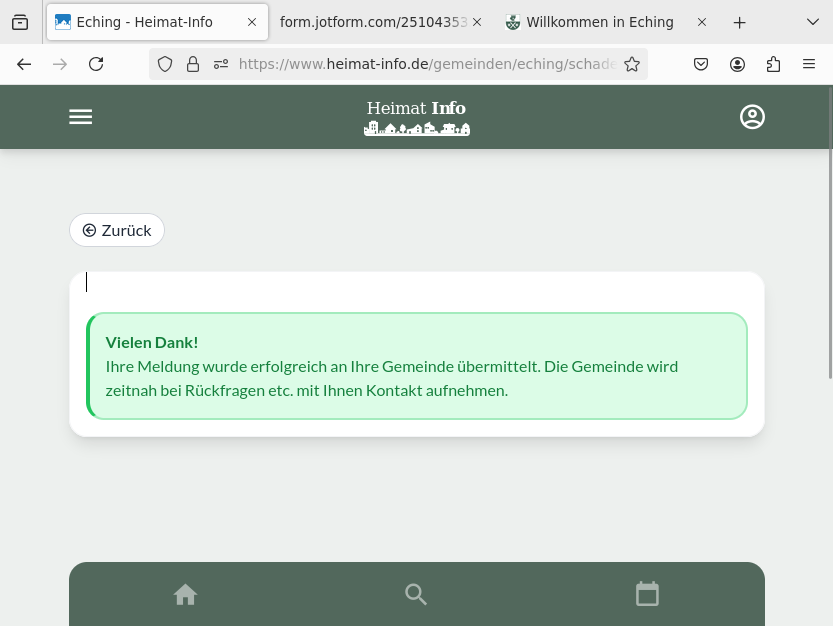This screenshot has width=833, height=626.
Task: Go to home in bottom navigation
Action: tap(185, 595)
